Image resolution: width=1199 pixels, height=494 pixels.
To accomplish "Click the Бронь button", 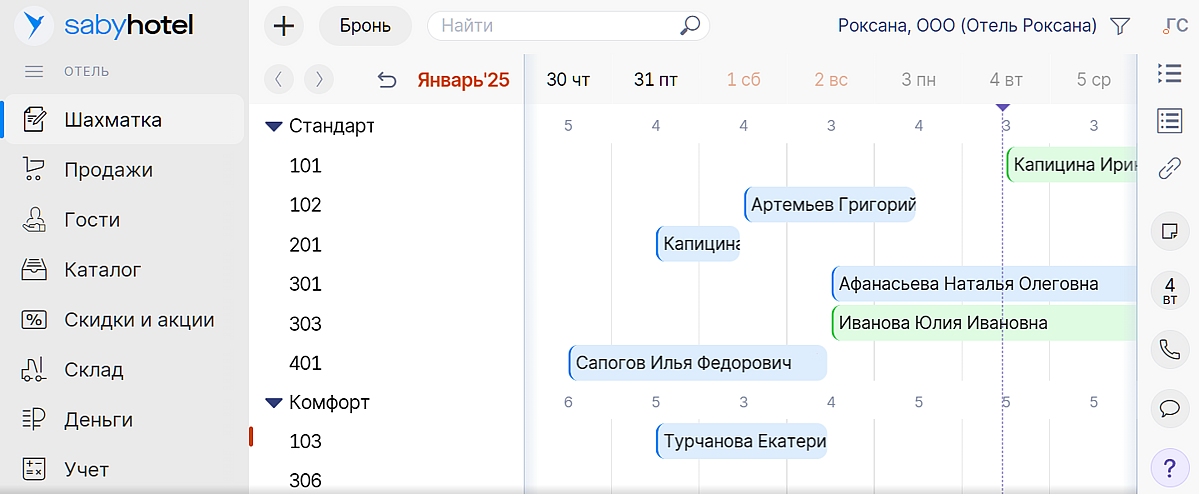I will 365,26.
